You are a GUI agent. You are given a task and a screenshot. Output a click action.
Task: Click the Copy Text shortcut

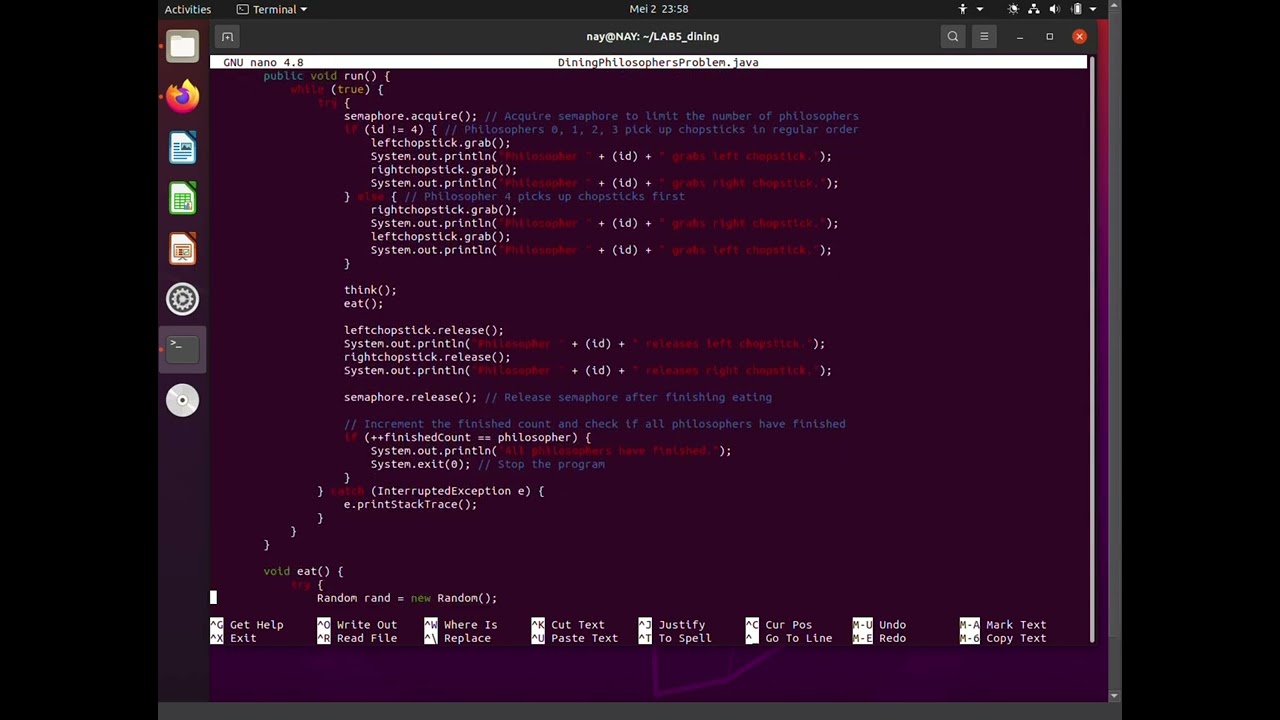[x=1003, y=638]
